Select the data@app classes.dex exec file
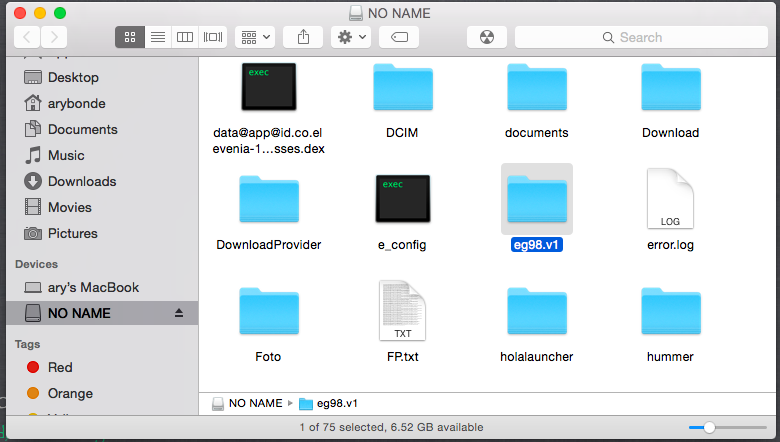The height and width of the screenshot is (442, 780). [269, 87]
